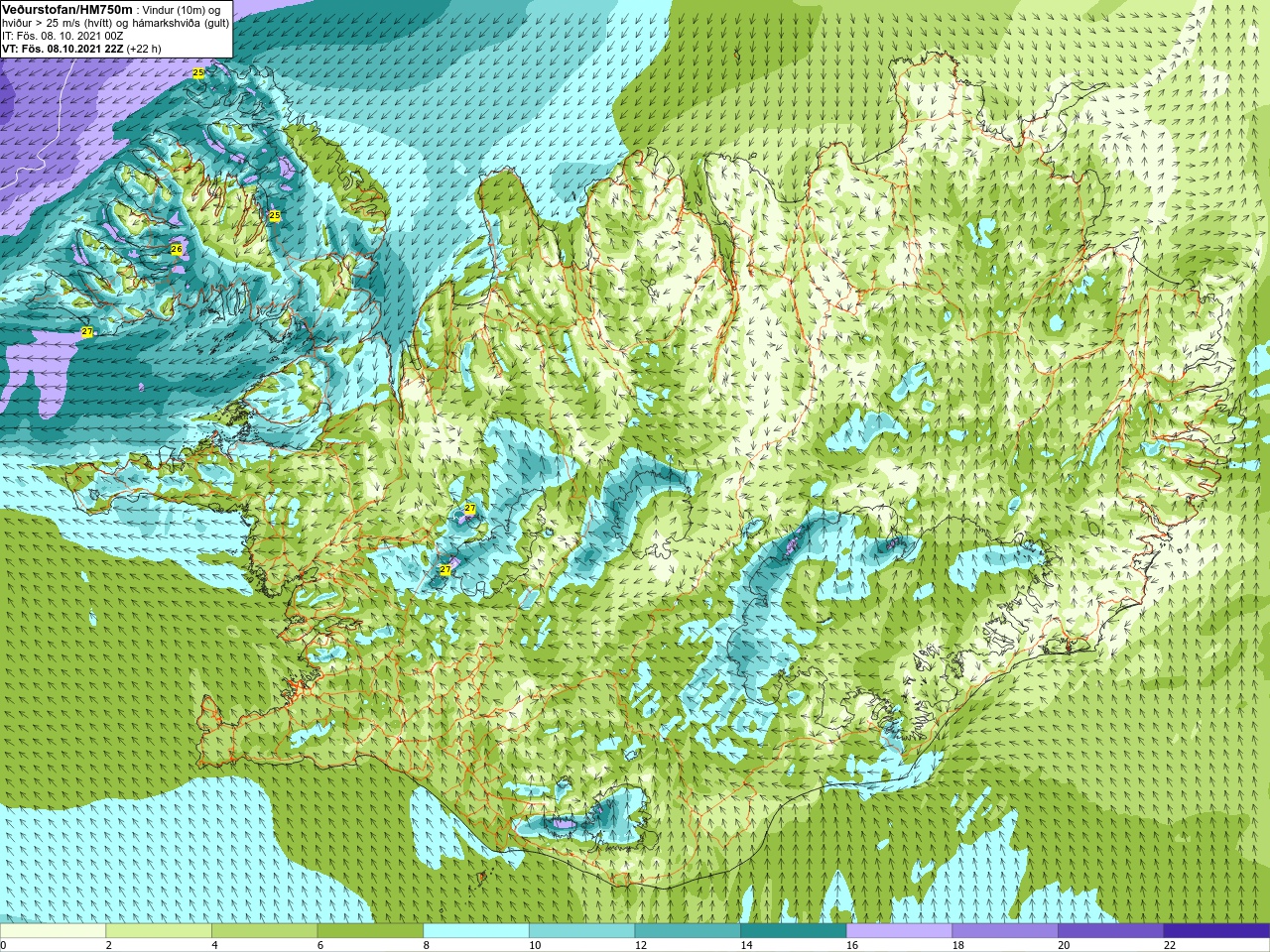
Task: Click the yellow 25 gust label nearest the title box
Action: pyautogui.click(x=198, y=73)
